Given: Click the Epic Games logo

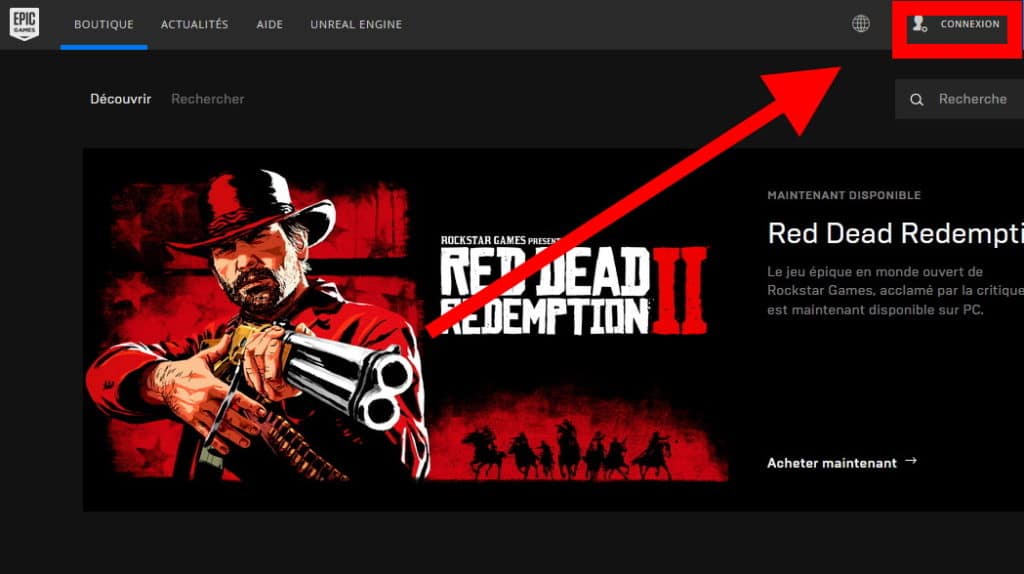Looking at the screenshot, I should [24, 24].
